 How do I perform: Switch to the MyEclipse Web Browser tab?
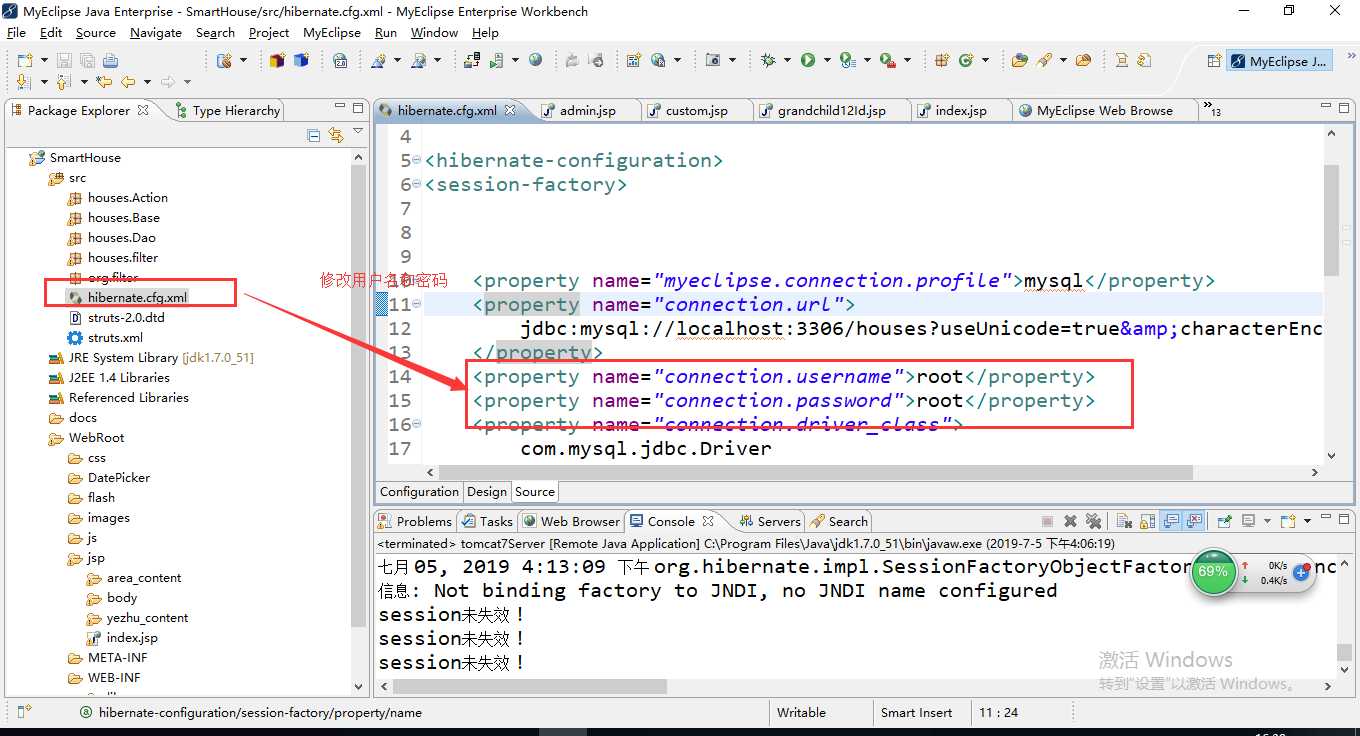1104,111
